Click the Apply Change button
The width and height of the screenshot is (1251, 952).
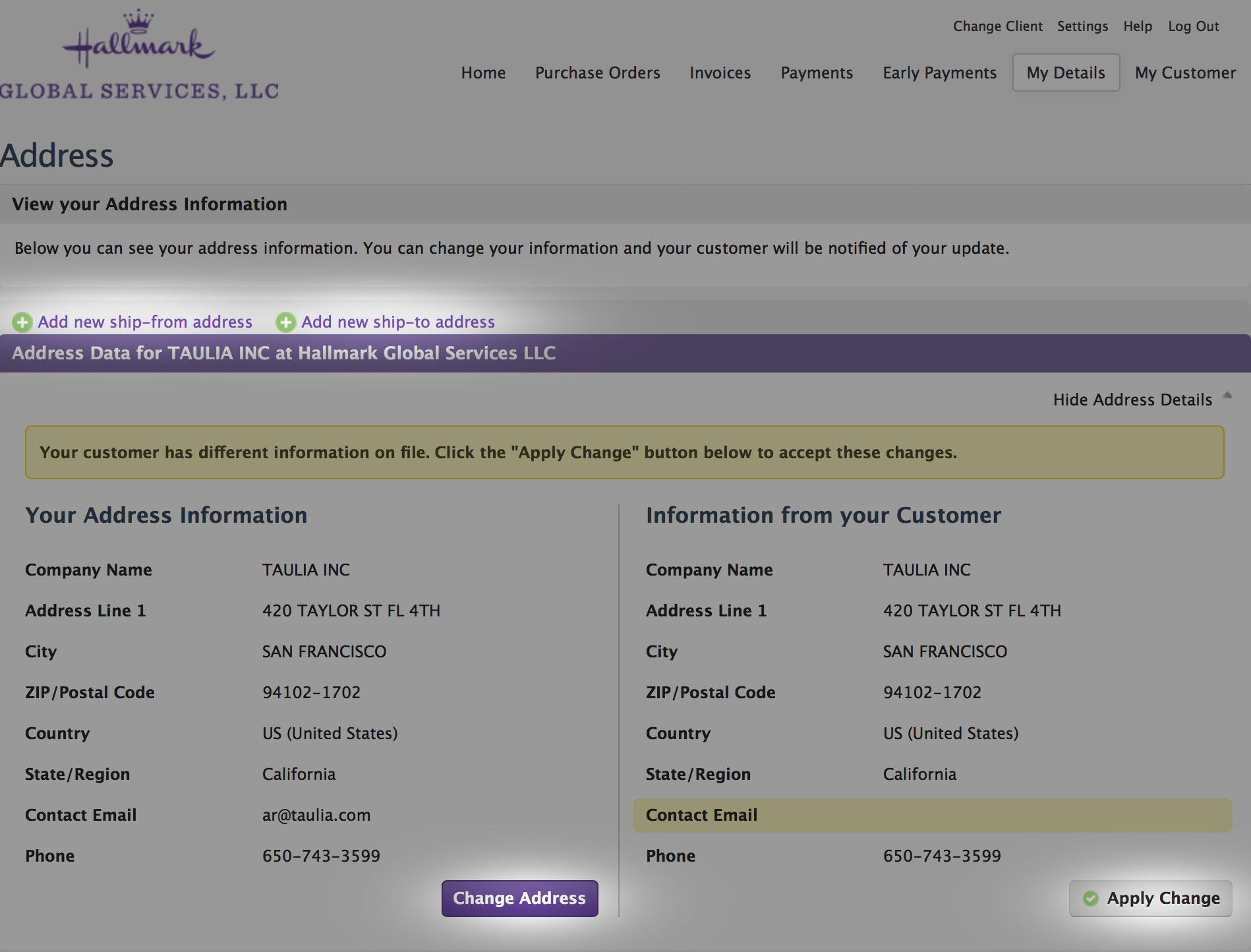coord(1150,898)
